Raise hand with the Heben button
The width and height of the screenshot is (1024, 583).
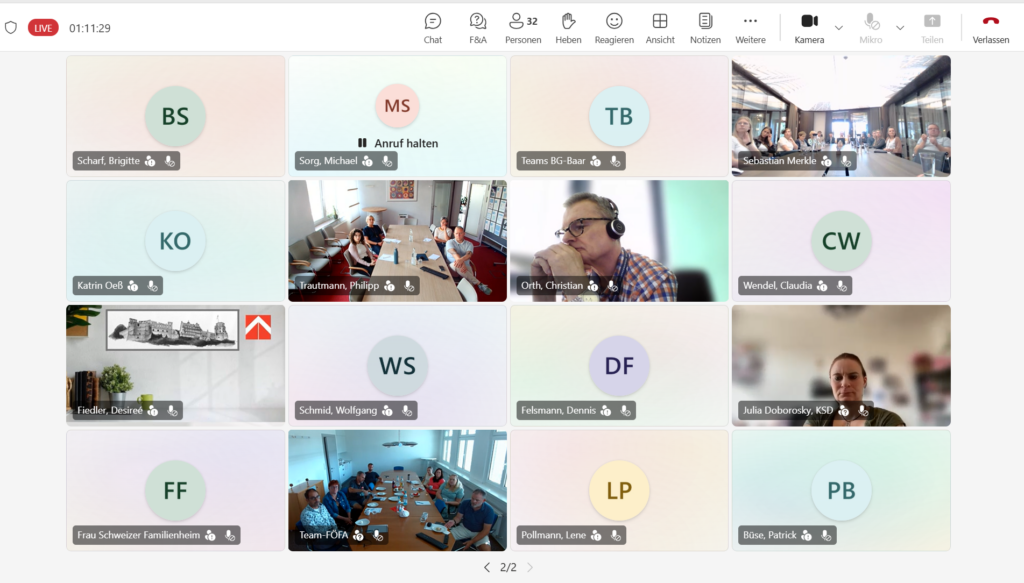point(568,28)
